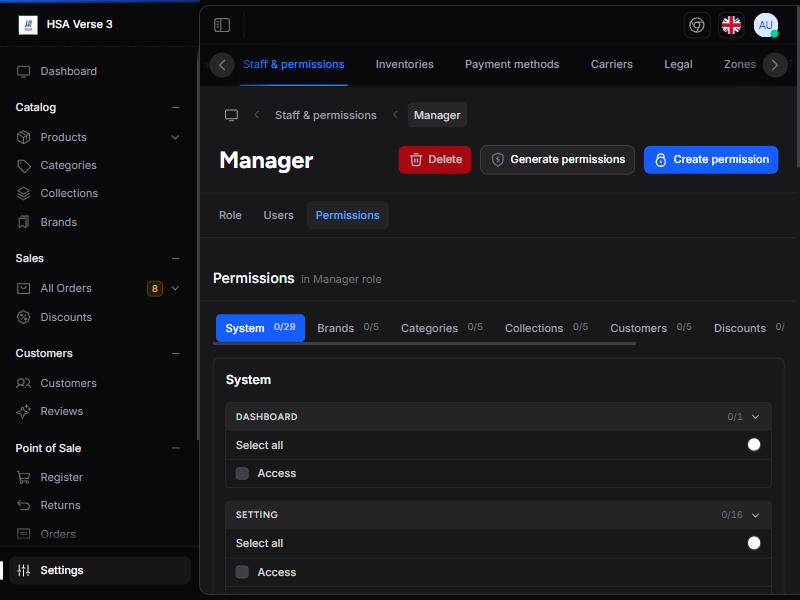The height and width of the screenshot is (600, 800).
Task: Click the permission tabs horizontal scrollbar
Action: click(x=424, y=344)
